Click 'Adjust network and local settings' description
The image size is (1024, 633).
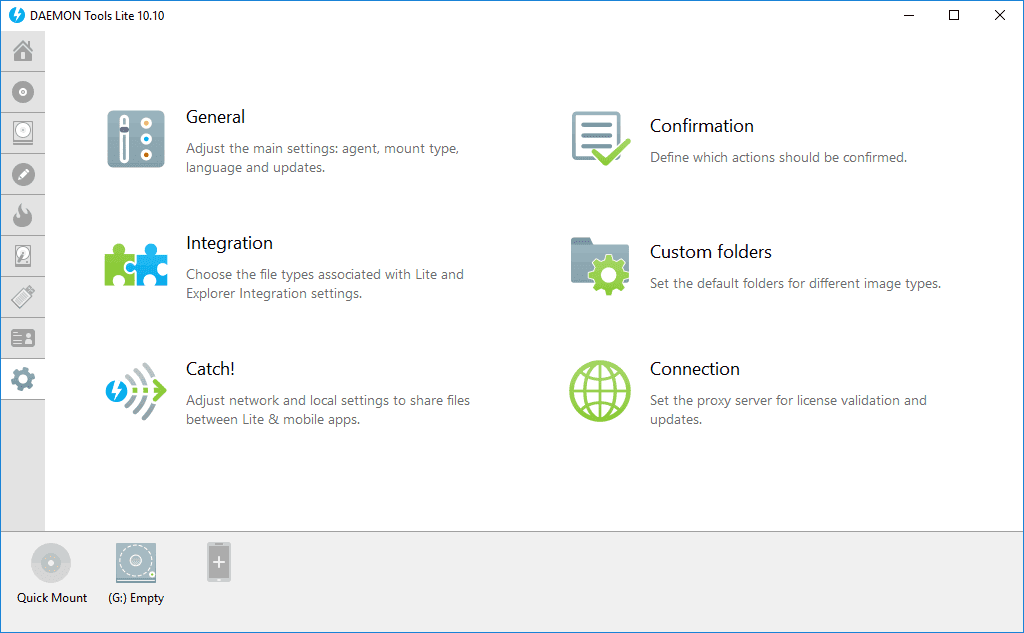click(328, 410)
